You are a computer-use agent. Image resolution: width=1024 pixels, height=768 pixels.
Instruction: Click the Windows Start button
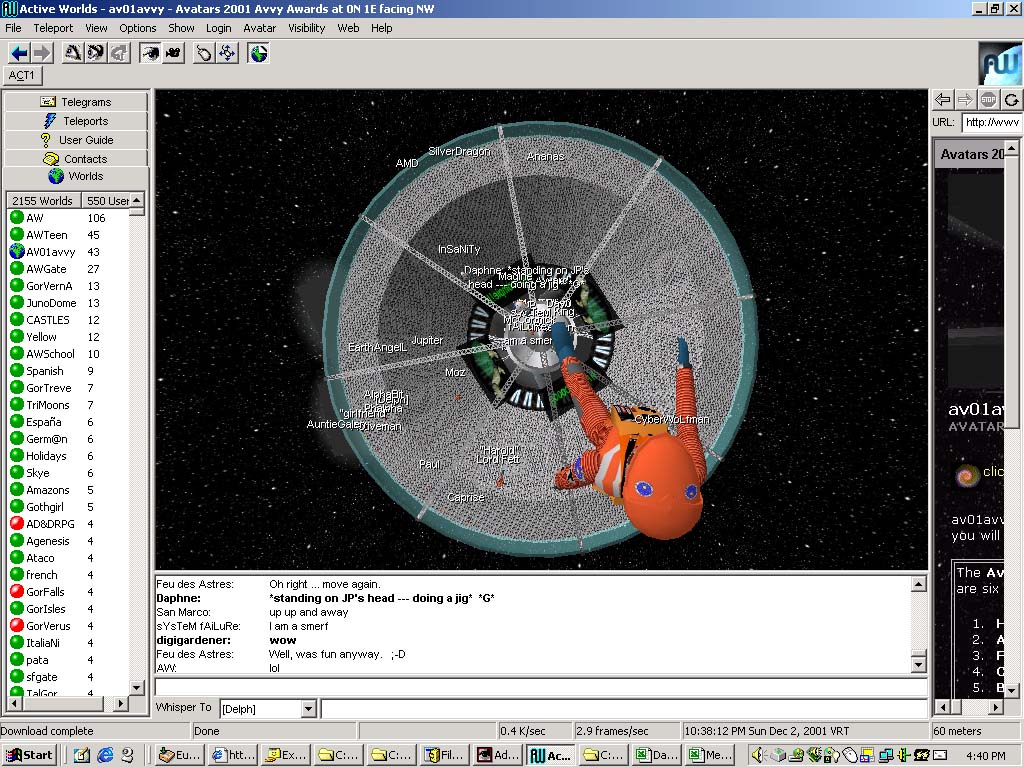click(29, 755)
